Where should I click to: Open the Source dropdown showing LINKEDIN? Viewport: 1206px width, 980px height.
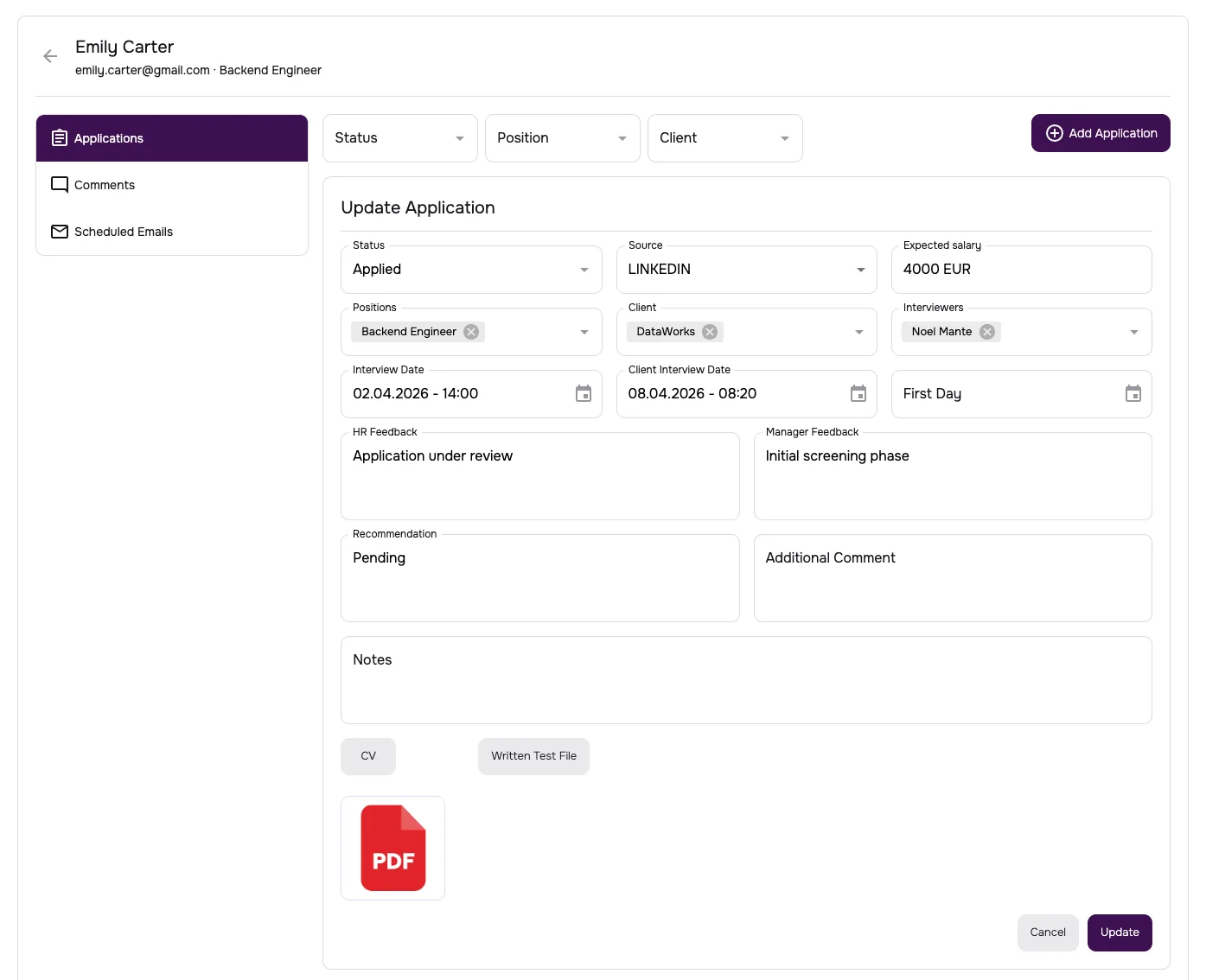746,270
